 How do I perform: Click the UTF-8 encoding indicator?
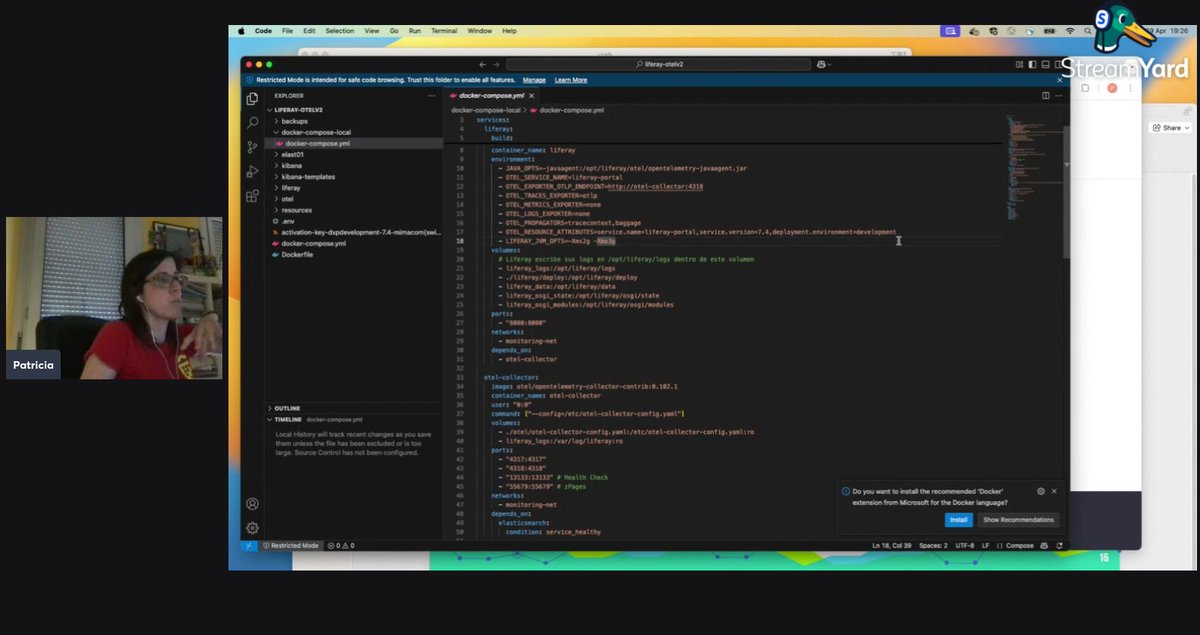pos(965,545)
